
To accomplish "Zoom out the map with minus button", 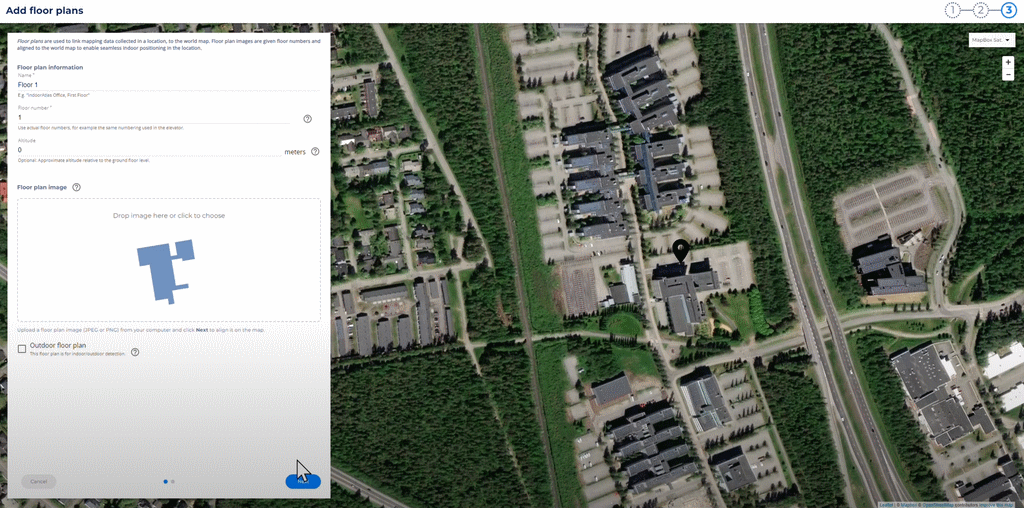I will [1008, 74].
